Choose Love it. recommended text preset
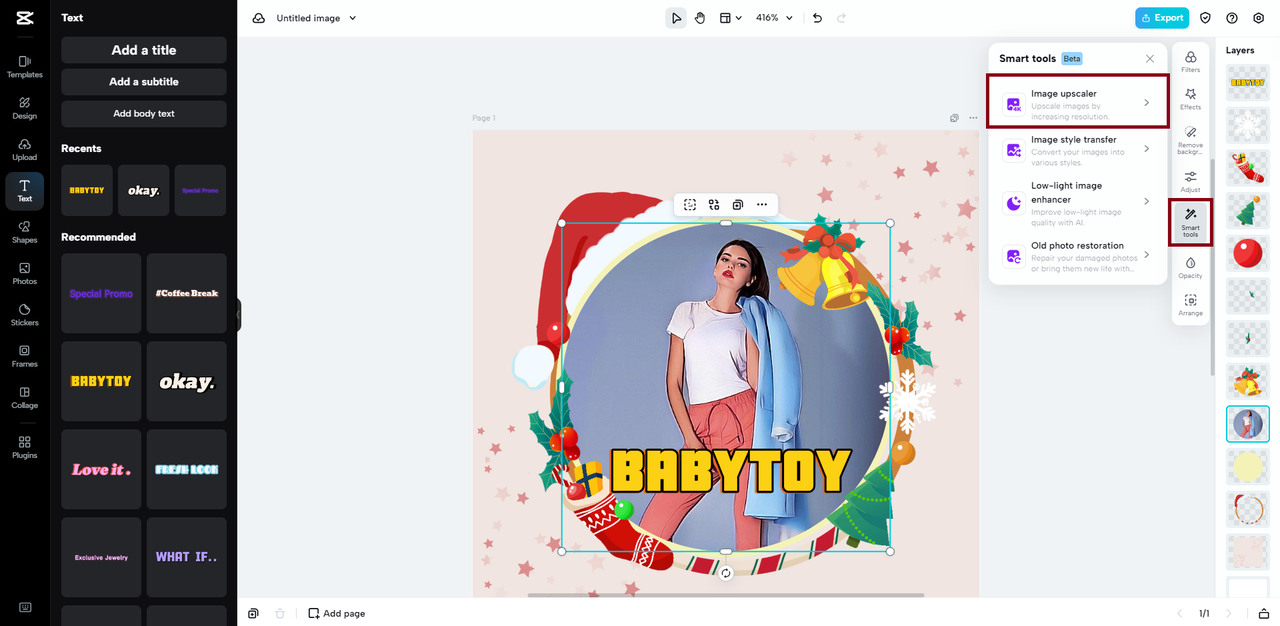This screenshot has width=1280, height=626. point(101,469)
